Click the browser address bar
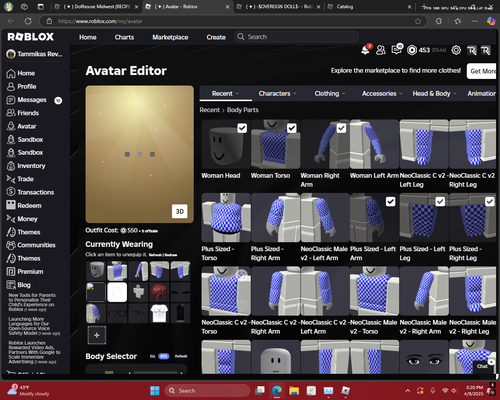This screenshot has height=400, width=500. click(233, 21)
